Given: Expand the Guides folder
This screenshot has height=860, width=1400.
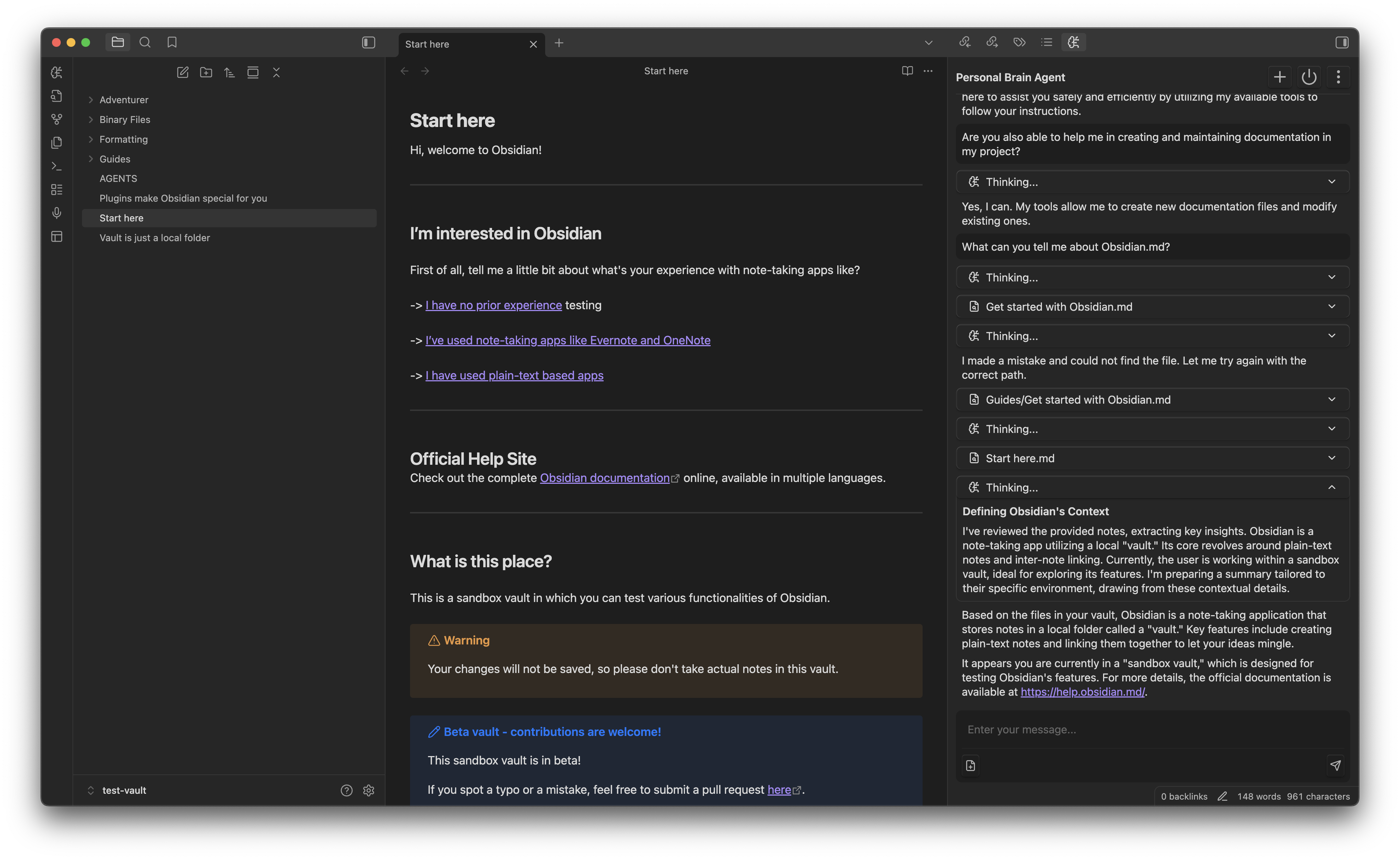Looking at the screenshot, I should point(91,159).
